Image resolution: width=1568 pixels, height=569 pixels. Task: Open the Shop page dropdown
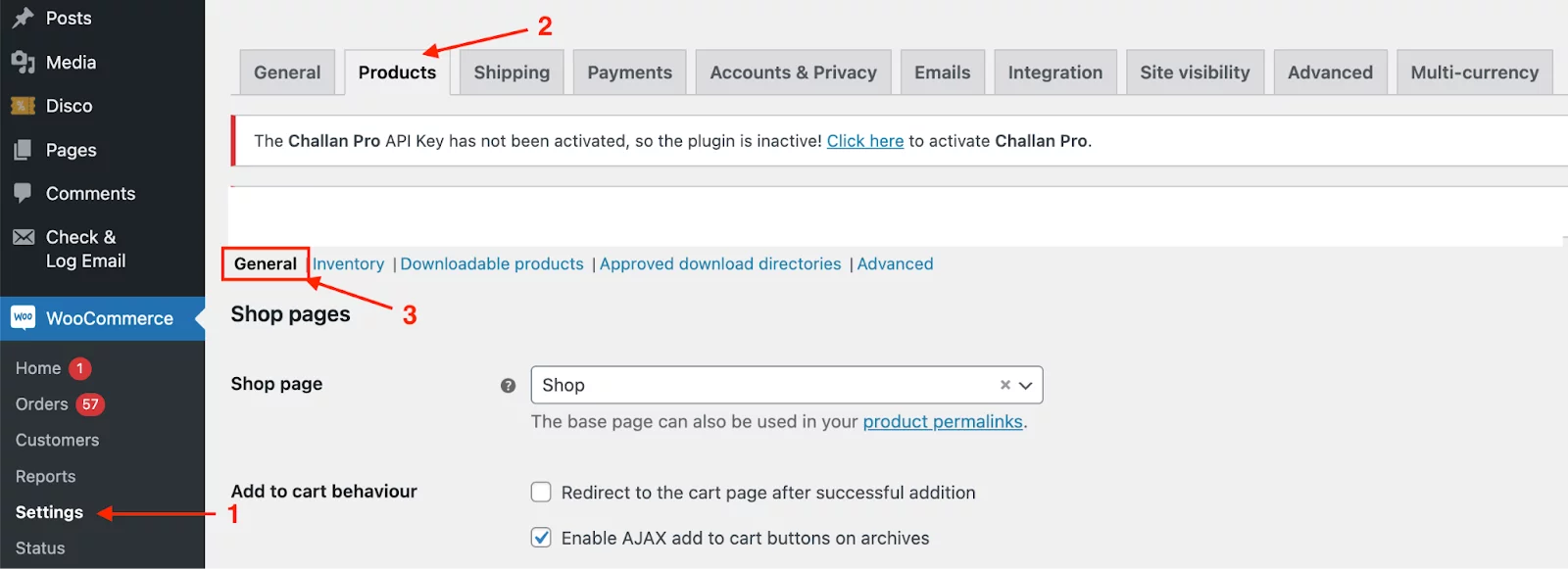tap(1025, 385)
